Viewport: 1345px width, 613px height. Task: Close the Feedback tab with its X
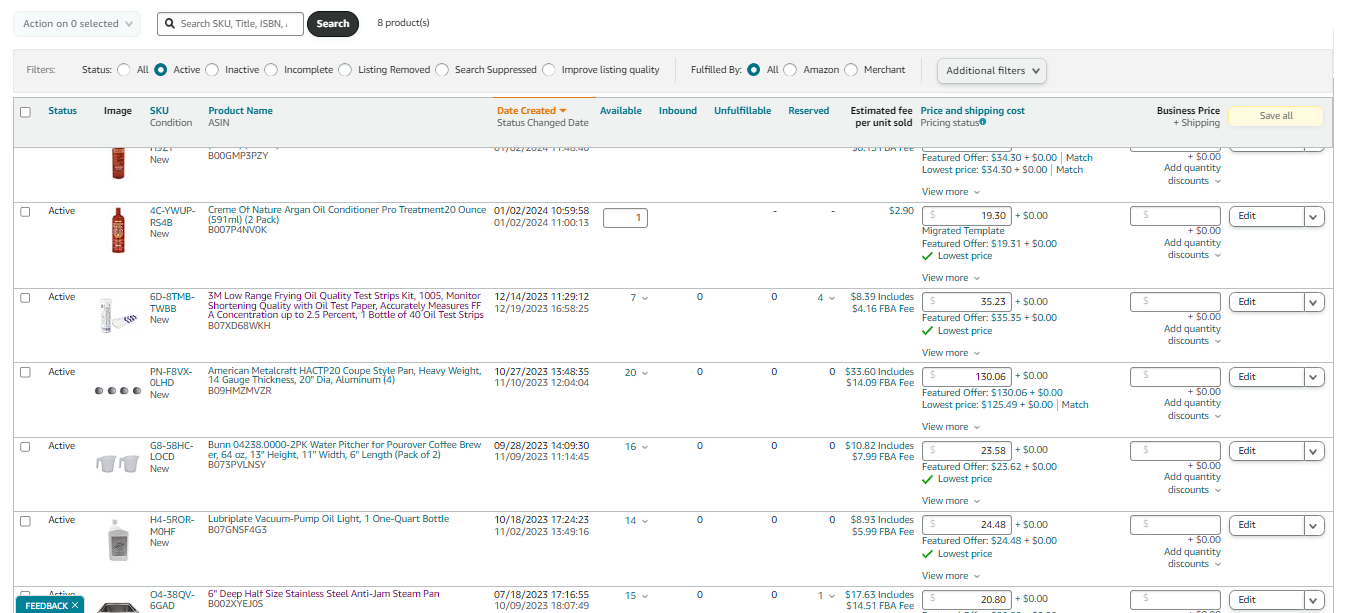point(75,605)
